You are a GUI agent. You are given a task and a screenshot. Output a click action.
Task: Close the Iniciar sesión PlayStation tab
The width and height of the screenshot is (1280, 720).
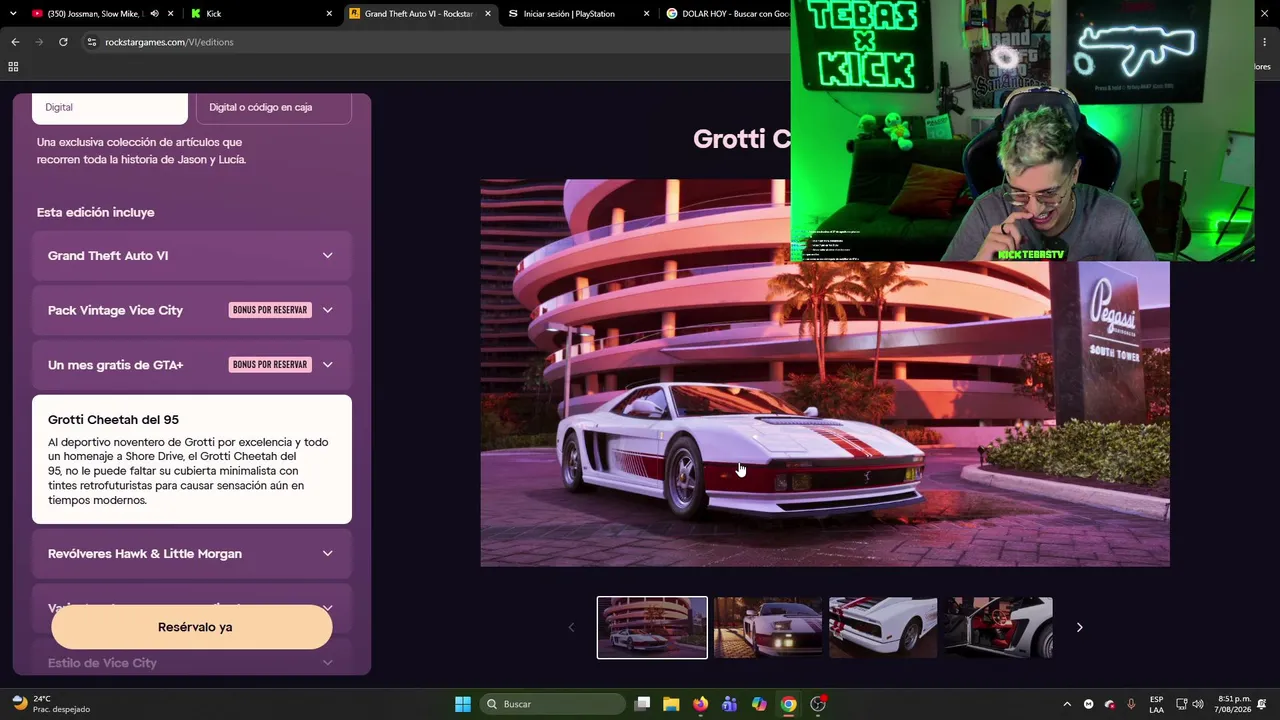[646, 14]
